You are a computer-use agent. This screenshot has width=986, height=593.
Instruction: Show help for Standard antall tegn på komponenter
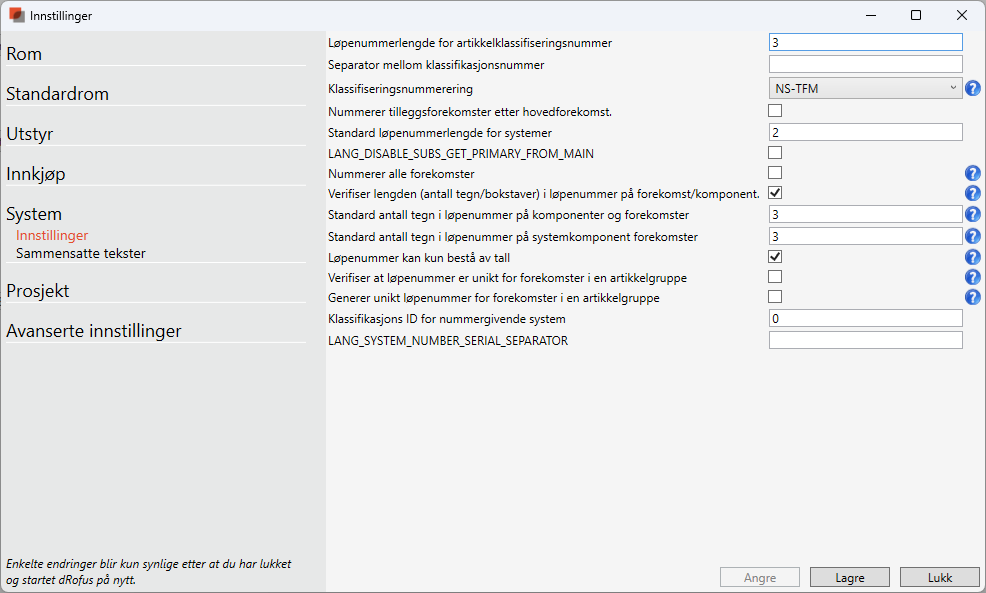[972, 214]
